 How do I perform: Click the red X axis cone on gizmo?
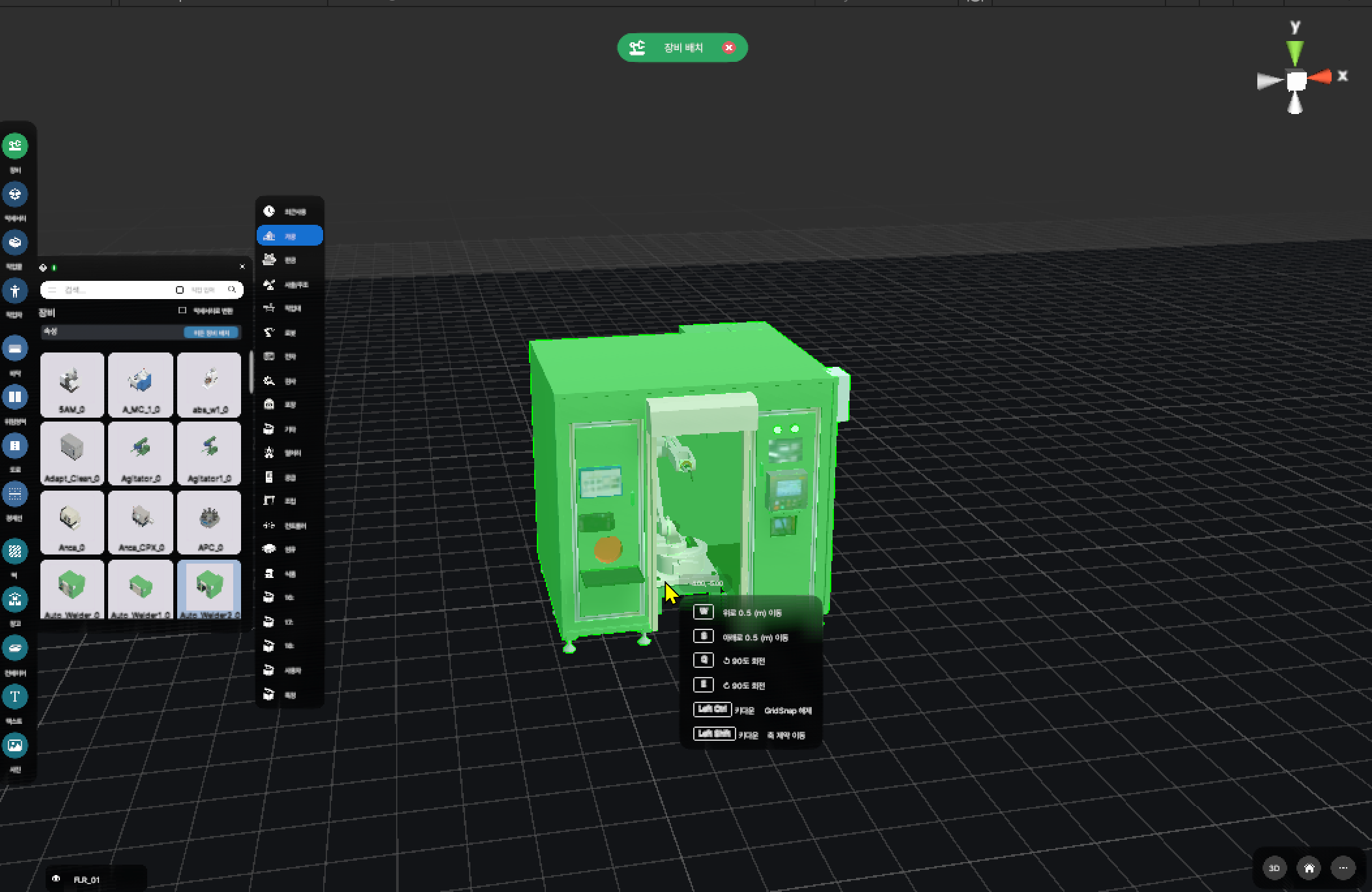pyautogui.click(x=1321, y=77)
